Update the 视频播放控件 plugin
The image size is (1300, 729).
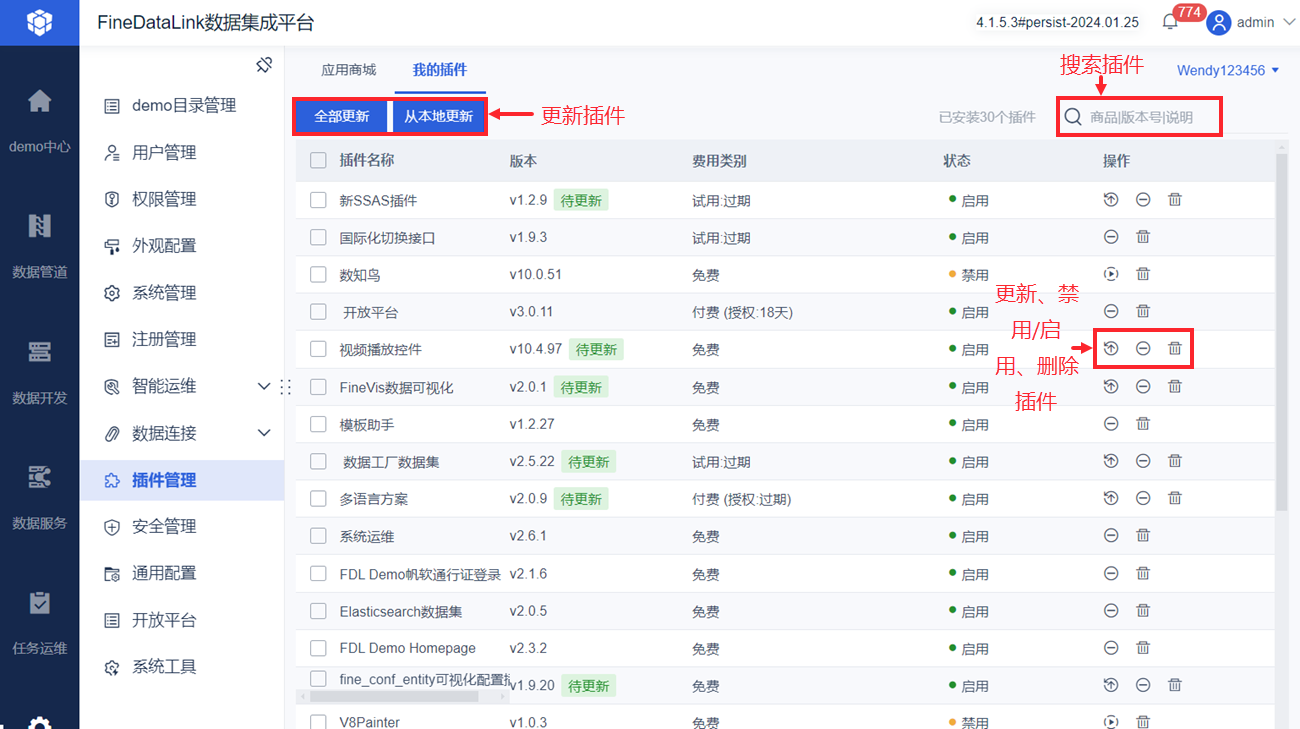point(1111,349)
